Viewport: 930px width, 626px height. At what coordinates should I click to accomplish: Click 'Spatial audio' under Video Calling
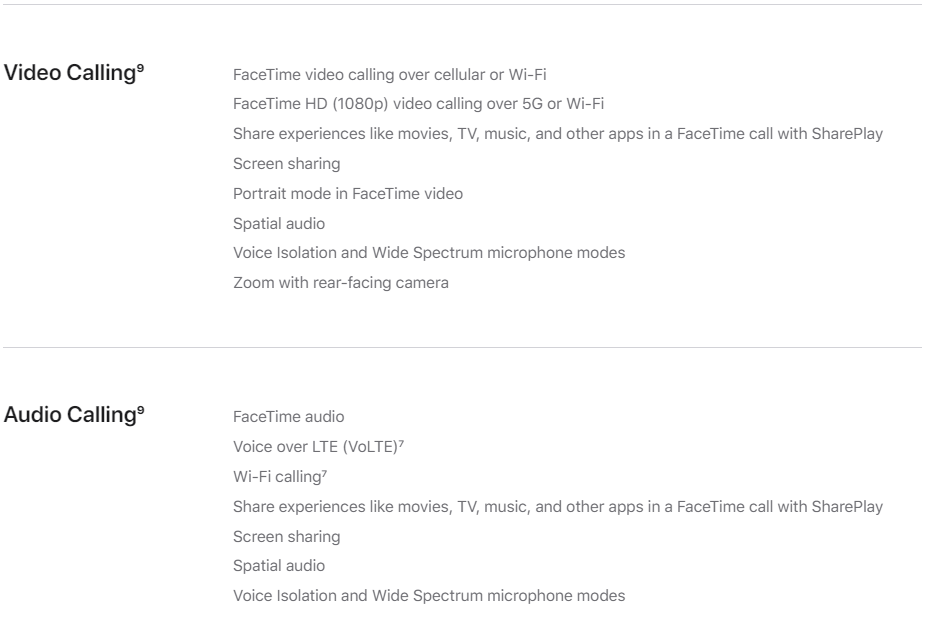(x=279, y=224)
